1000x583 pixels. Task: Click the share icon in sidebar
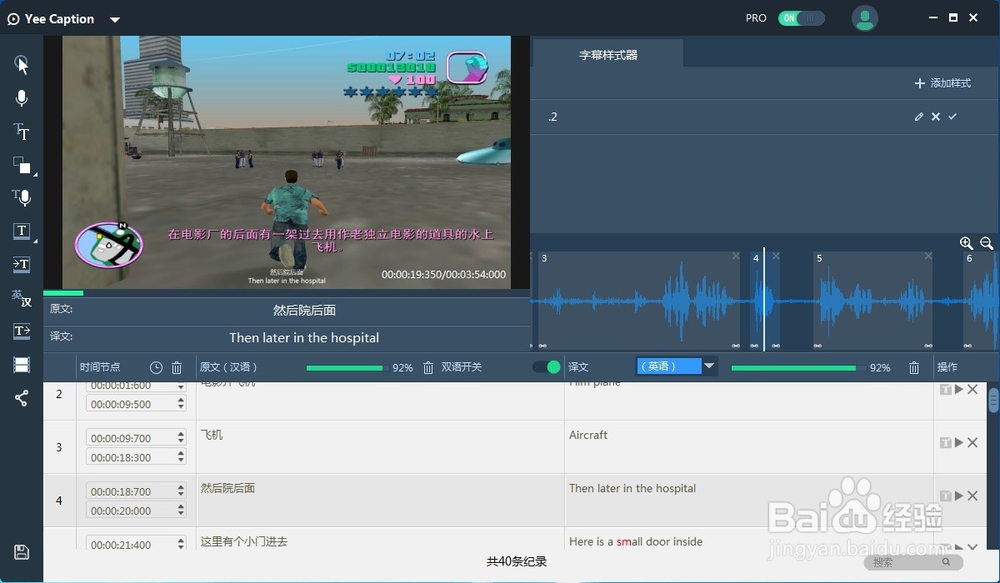[x=22, y=398]
